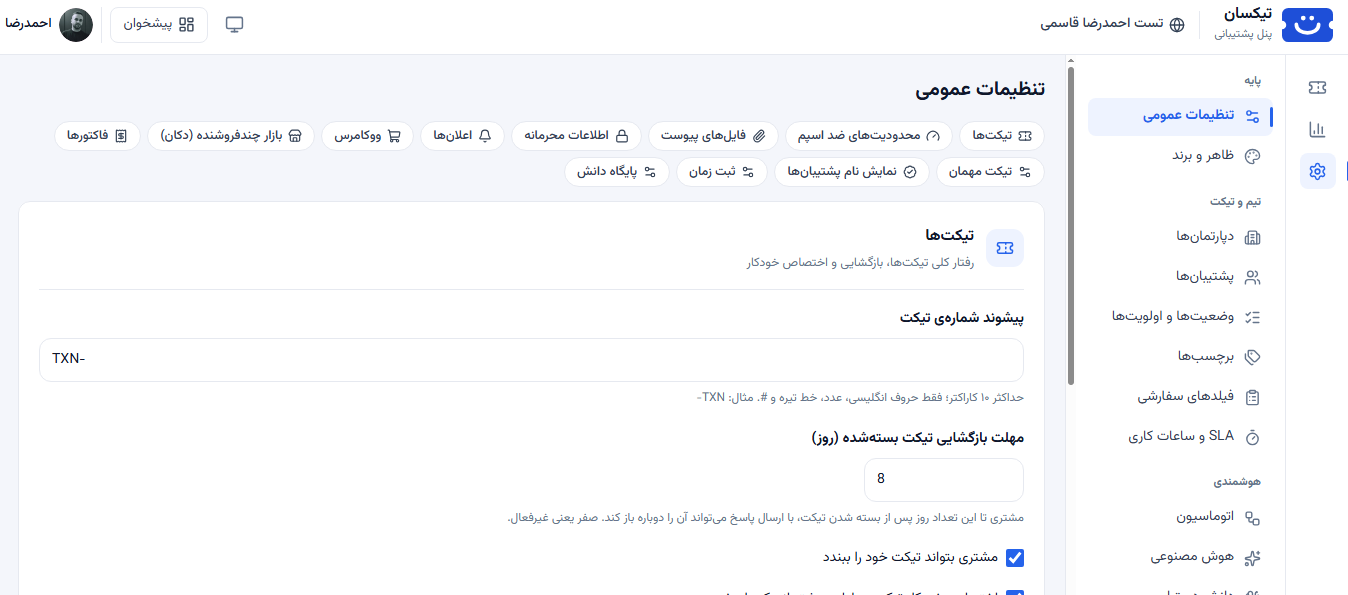This screenshot has width=1348, height=595.
Task: Select the فایل‌های پیوست tab
Action: 714,135
